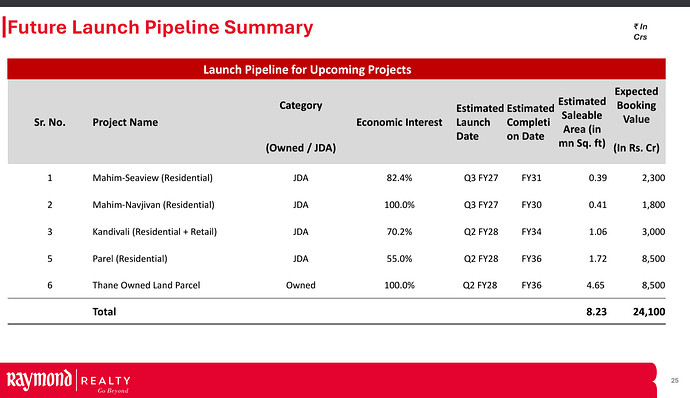Image resolution: width=690 pixels, height=398 pixels.
Task: Click the Future Launch Pipeline Summary title
Action: [x=160, y=27]
